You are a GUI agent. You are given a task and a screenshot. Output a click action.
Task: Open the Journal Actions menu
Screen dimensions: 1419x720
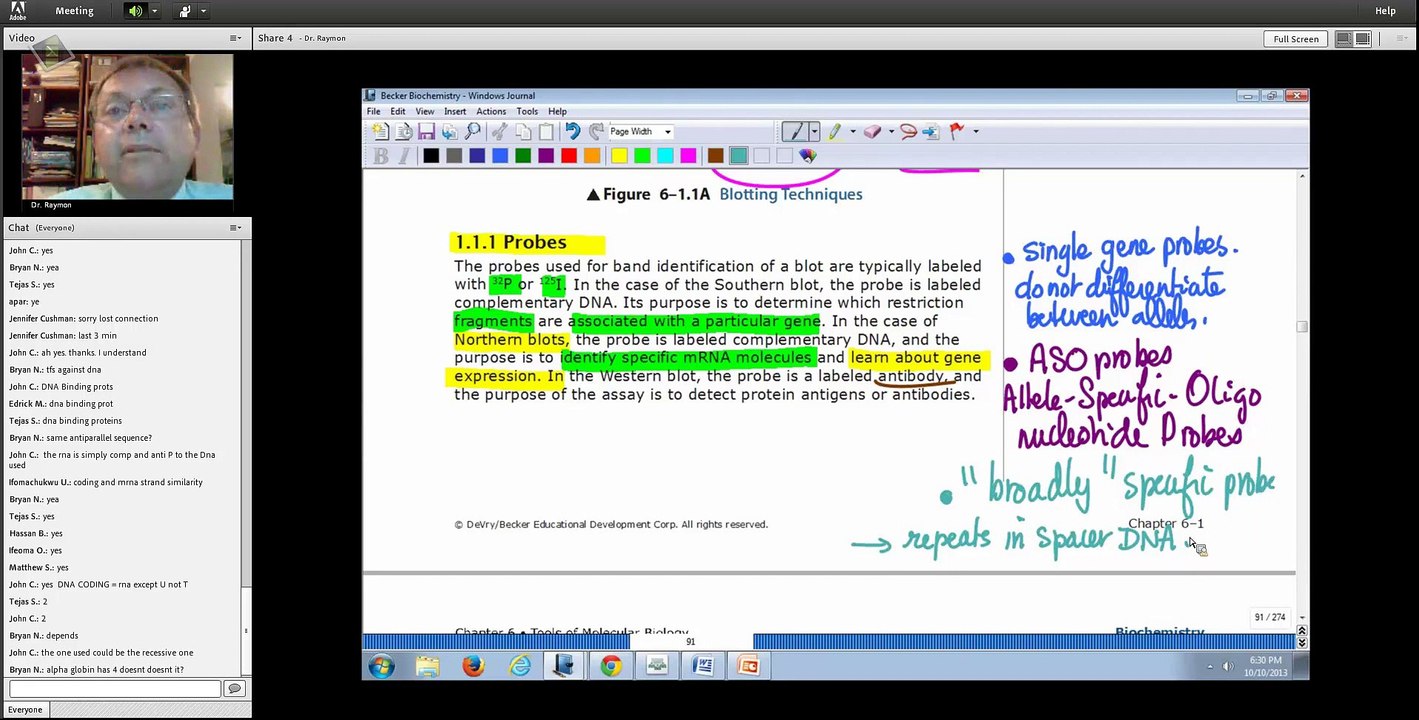[x=491, y=111]
